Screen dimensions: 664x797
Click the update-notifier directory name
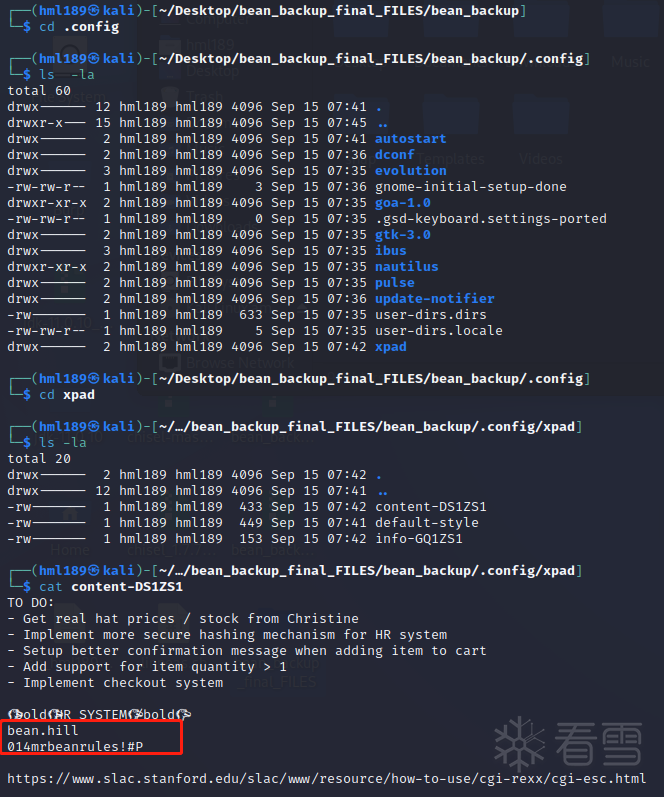434,299
